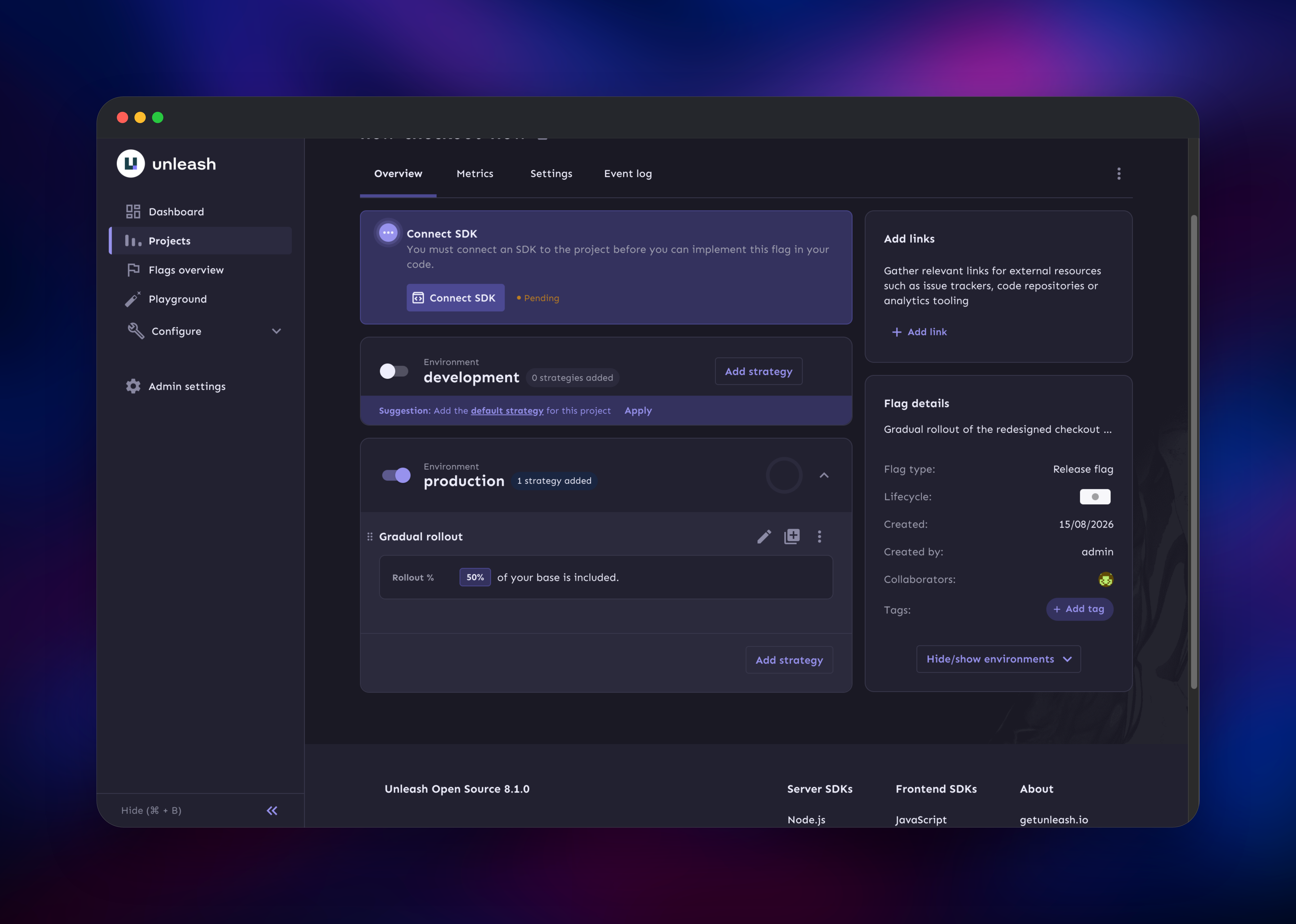Screen dimensions: 1296x924
Task: Click the flag description text
Action: (998, 430)
